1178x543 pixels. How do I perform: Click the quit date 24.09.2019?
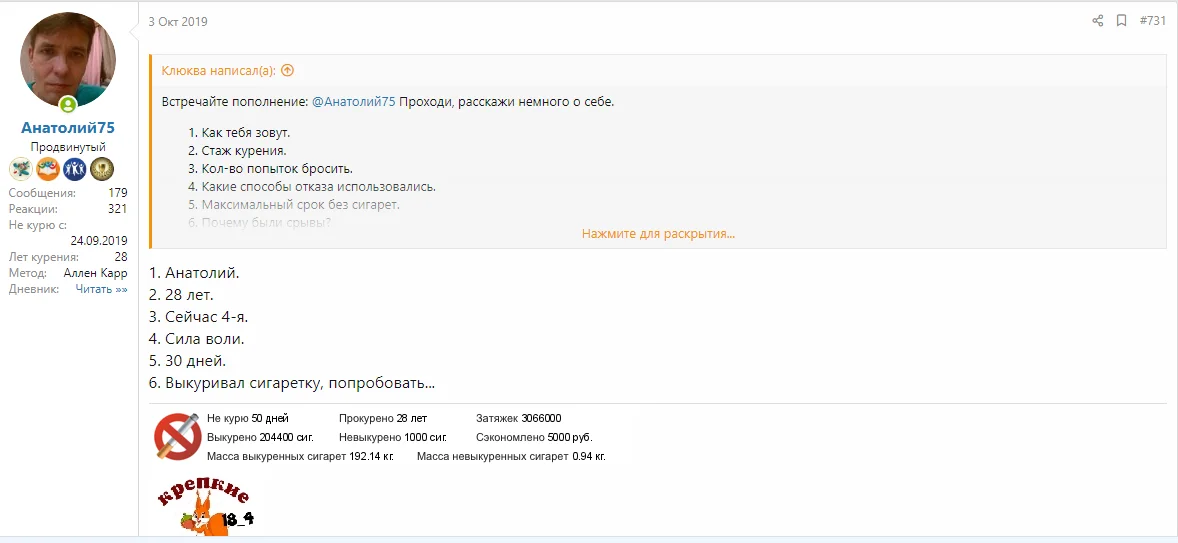(99, 241)
